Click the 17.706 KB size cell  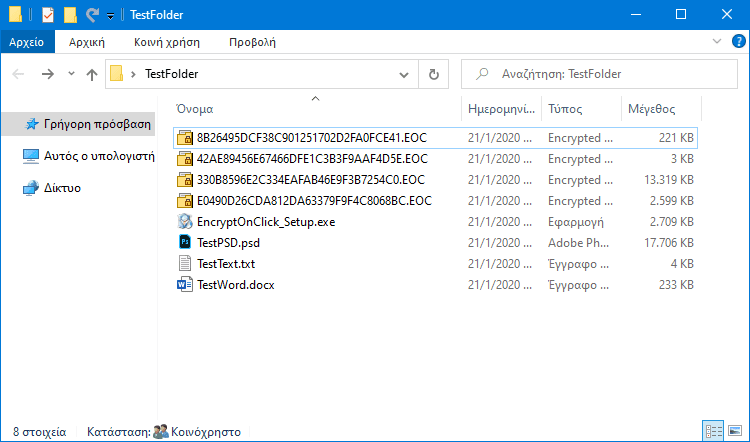click(x=669, y=243)
